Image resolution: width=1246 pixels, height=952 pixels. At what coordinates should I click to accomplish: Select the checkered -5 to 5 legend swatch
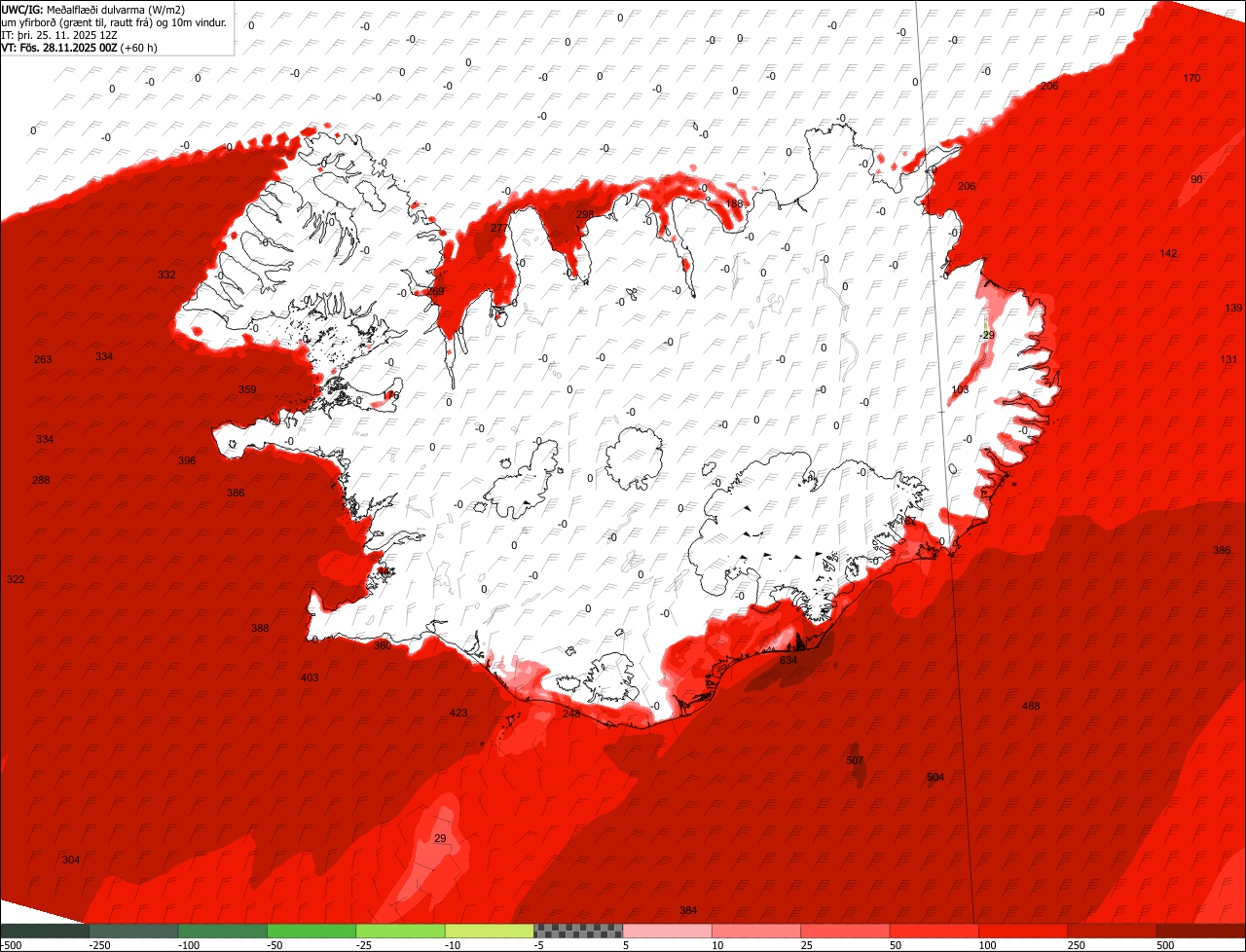[x=578, y=931]
